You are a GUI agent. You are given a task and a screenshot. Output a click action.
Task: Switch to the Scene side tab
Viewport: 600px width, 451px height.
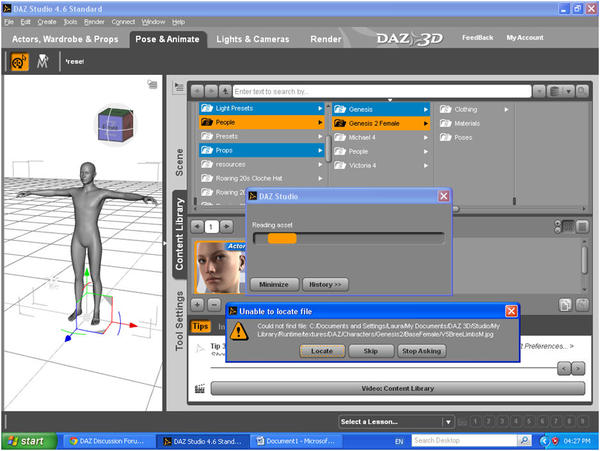179,163
